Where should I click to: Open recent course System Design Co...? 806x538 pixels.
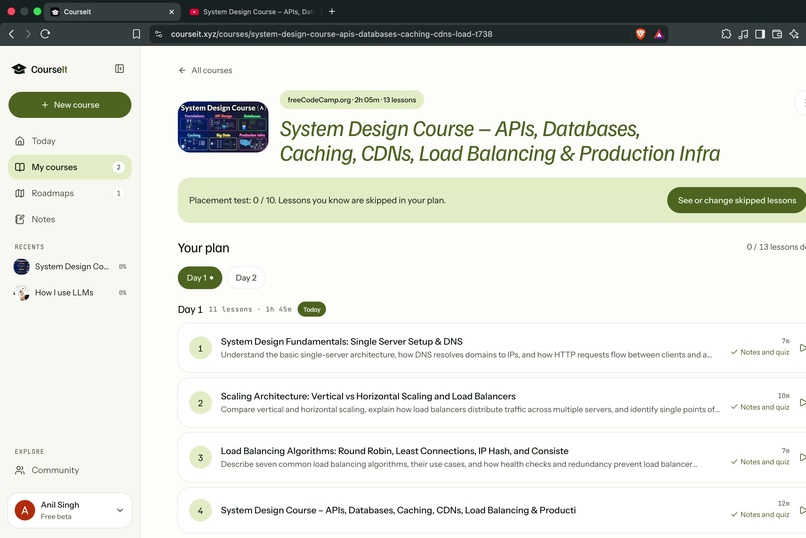[x=71, y=266]
